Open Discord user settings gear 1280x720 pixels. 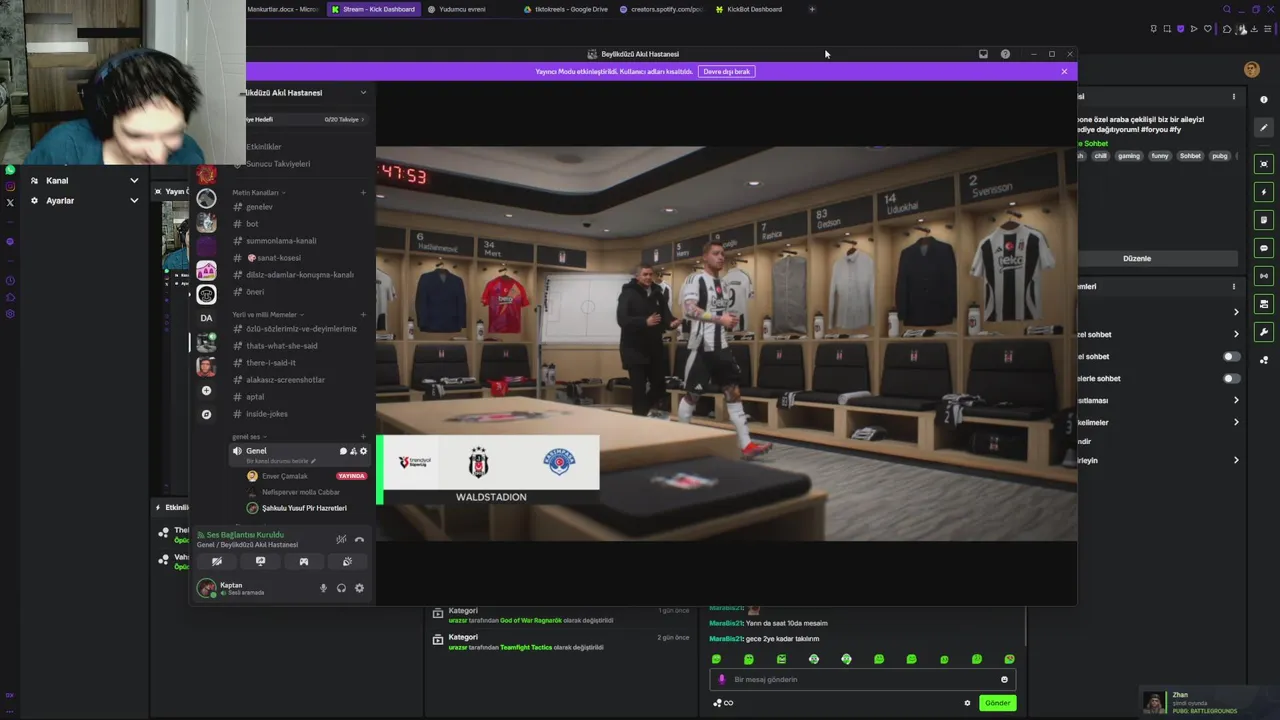359,588
